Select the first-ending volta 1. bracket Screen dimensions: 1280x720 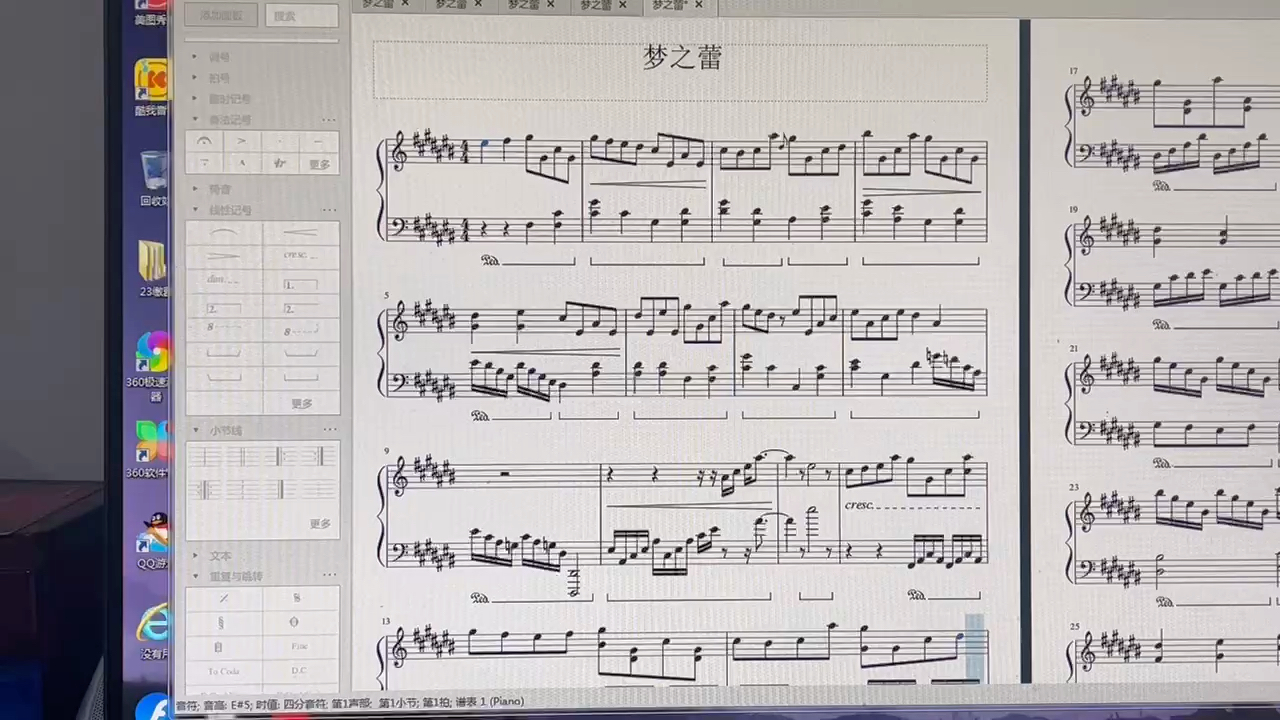coord(300,285)
